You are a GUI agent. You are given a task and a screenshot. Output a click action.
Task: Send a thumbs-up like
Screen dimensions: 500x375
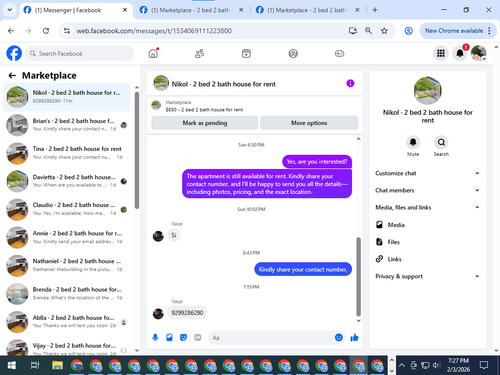pyautogui.click(x=354, y=338)
